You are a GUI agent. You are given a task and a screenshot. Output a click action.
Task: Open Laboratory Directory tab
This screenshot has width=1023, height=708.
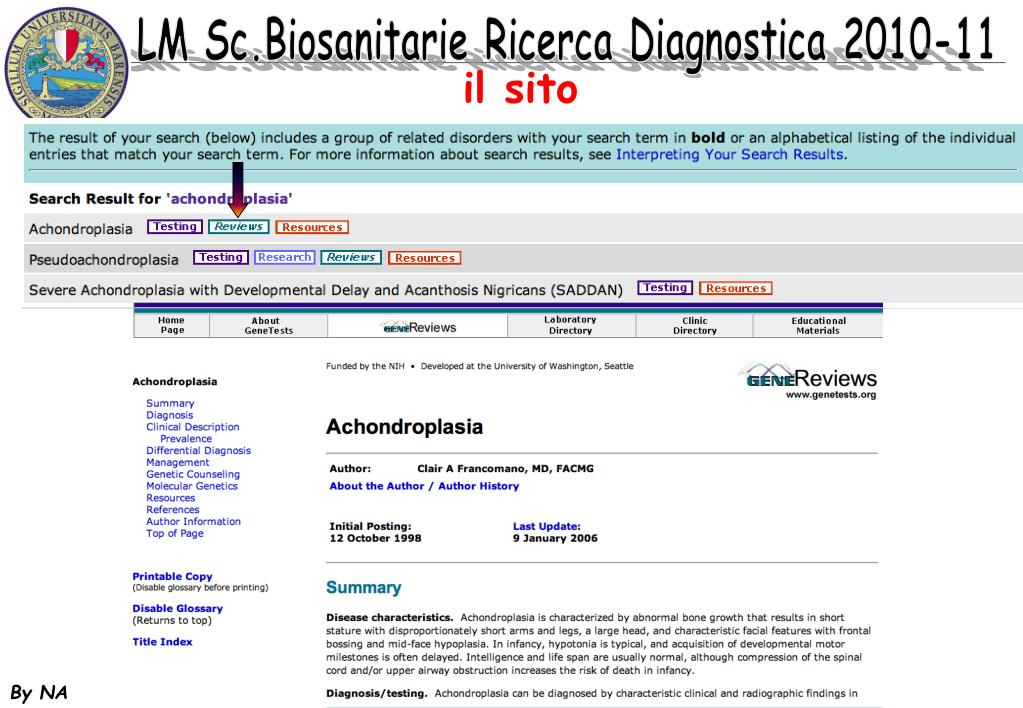tap(571, 325)
